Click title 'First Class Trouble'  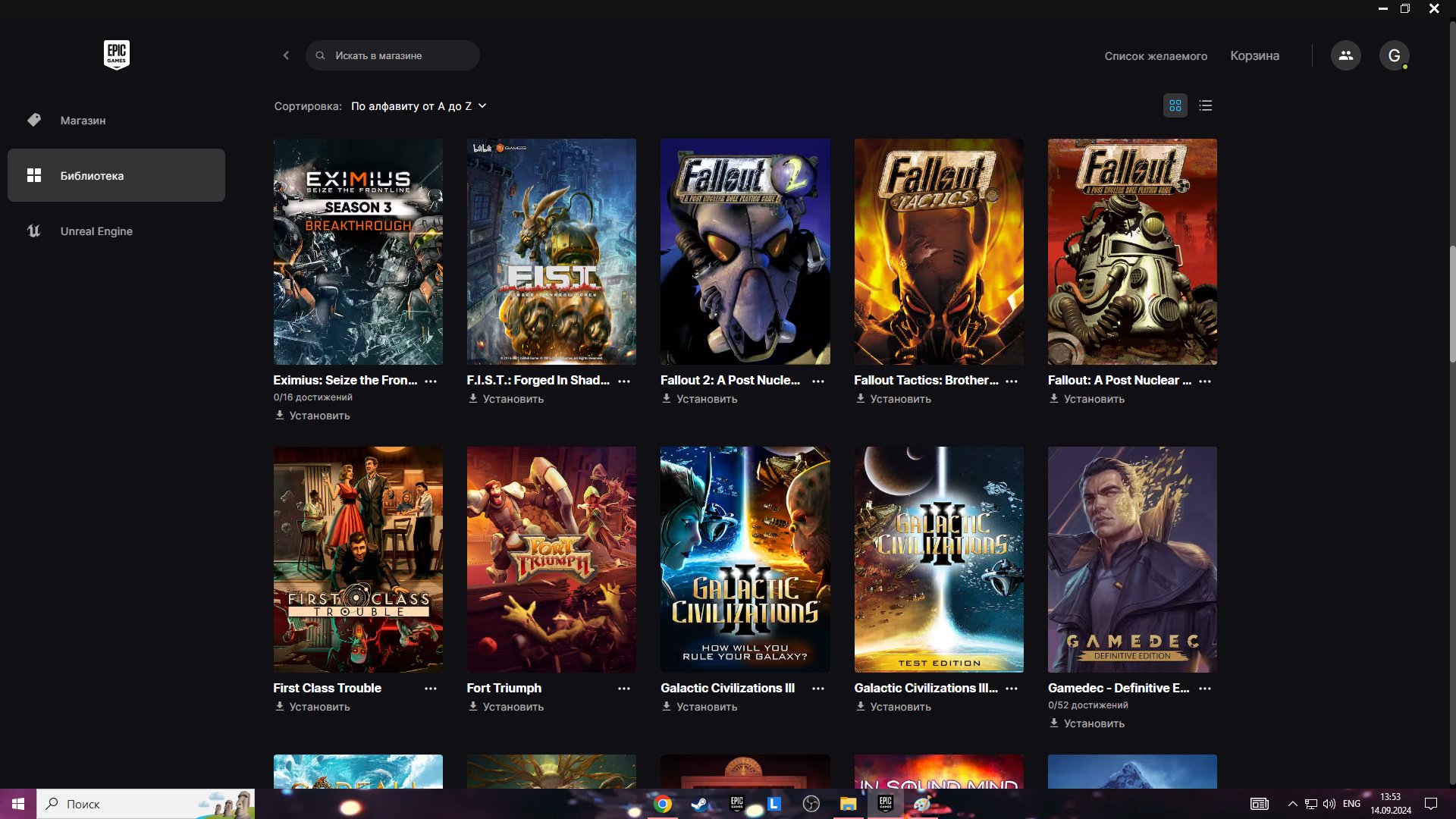click(328, 688)
